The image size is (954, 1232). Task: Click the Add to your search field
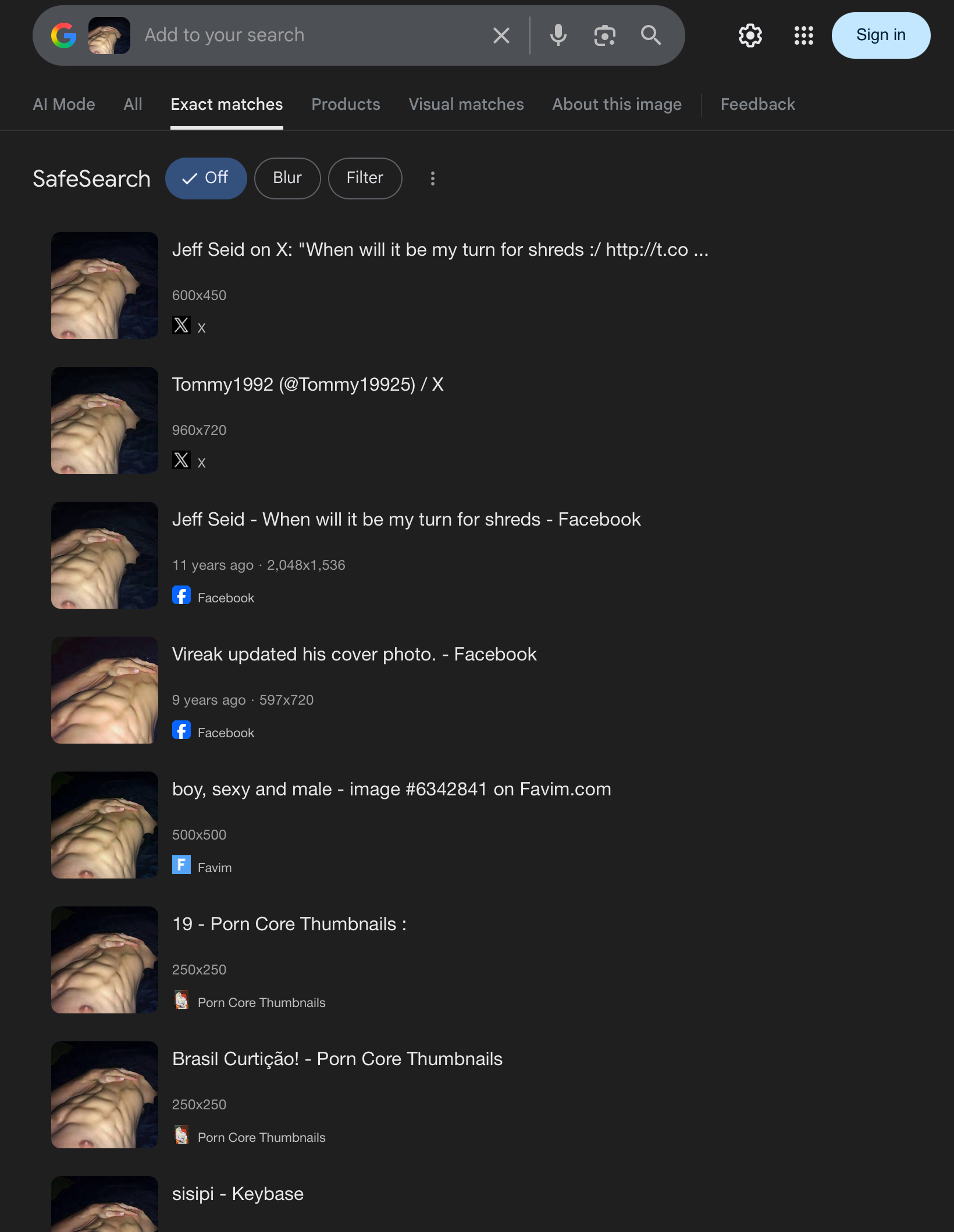[308, 35]
